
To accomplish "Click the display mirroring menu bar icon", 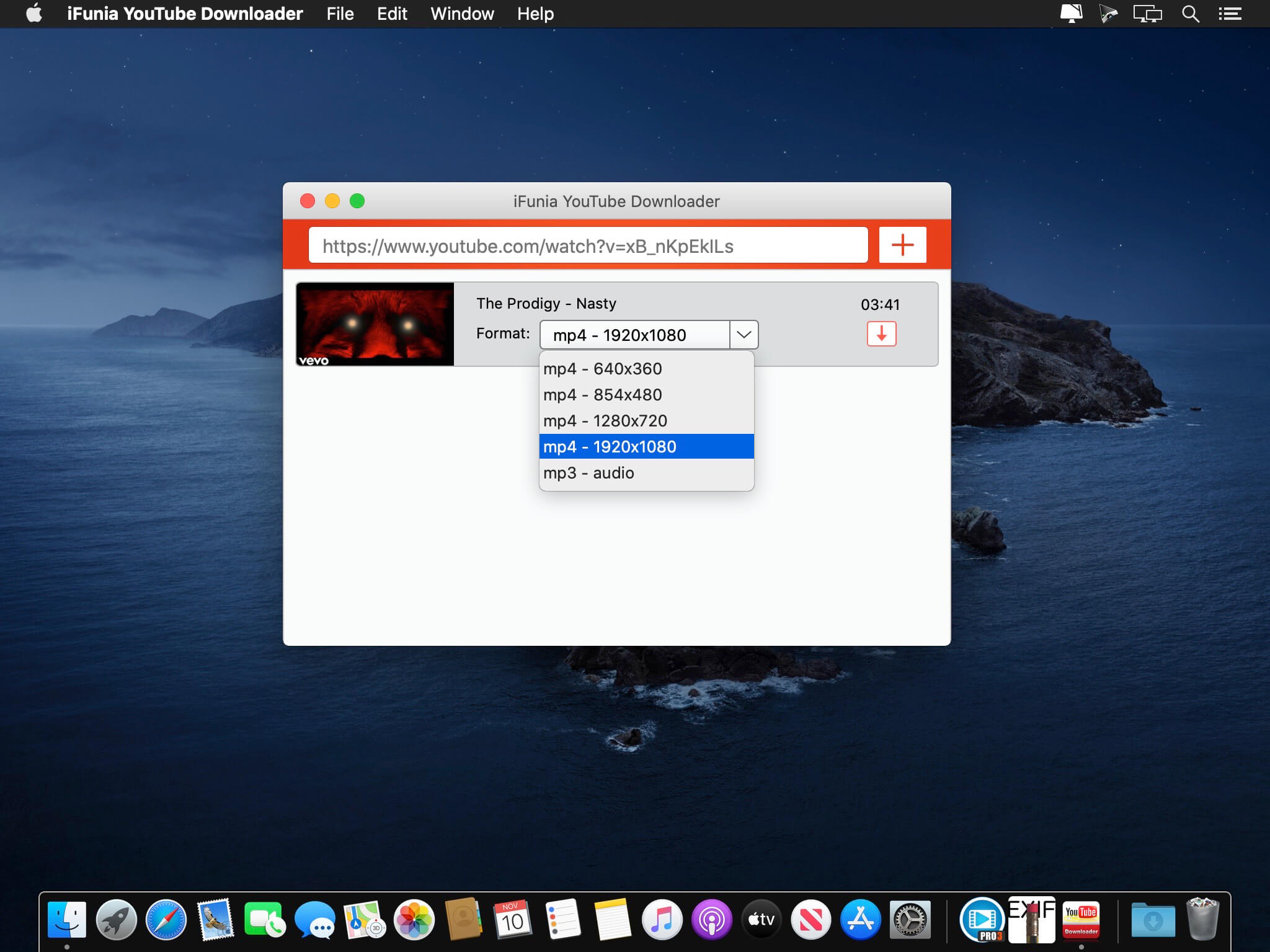I will 1147,14.
